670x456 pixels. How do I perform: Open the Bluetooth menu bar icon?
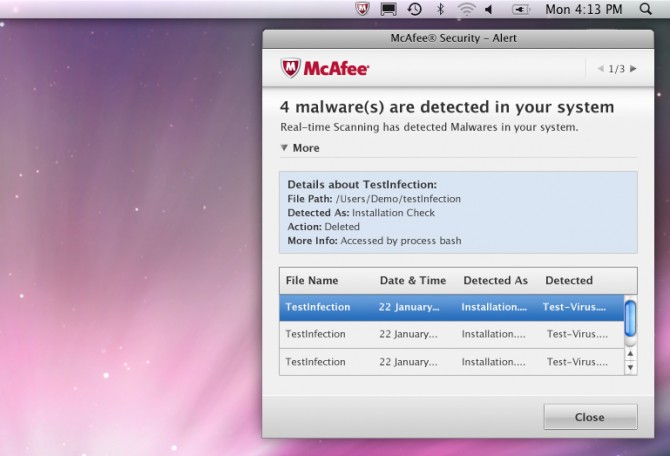441,9
